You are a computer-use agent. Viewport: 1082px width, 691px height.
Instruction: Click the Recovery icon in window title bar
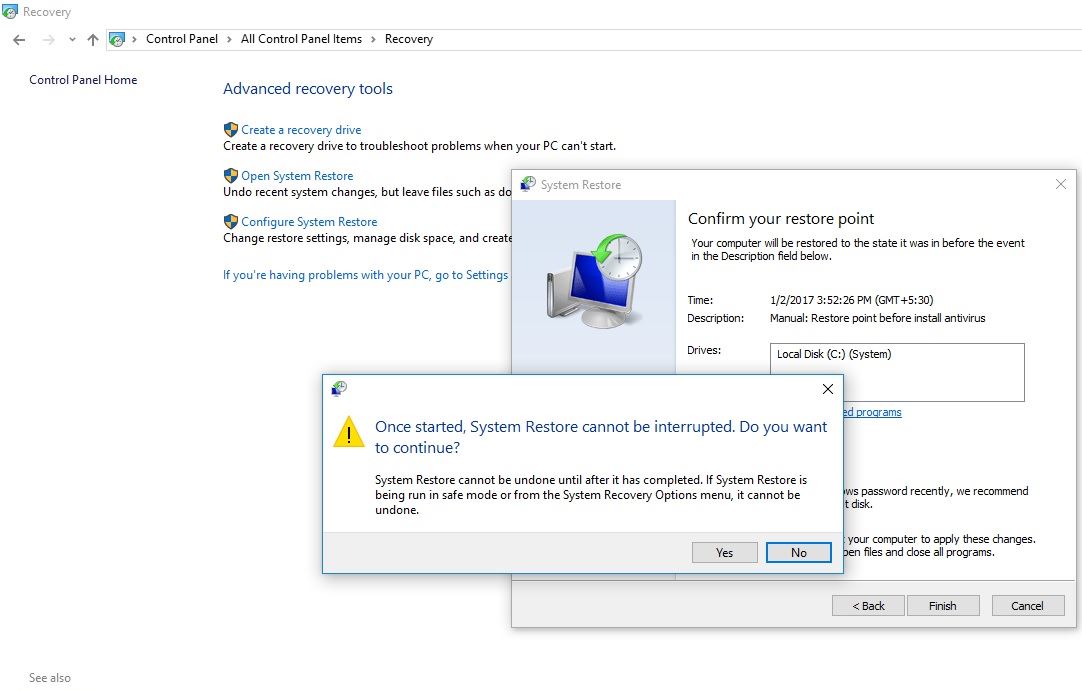[9, 11]
